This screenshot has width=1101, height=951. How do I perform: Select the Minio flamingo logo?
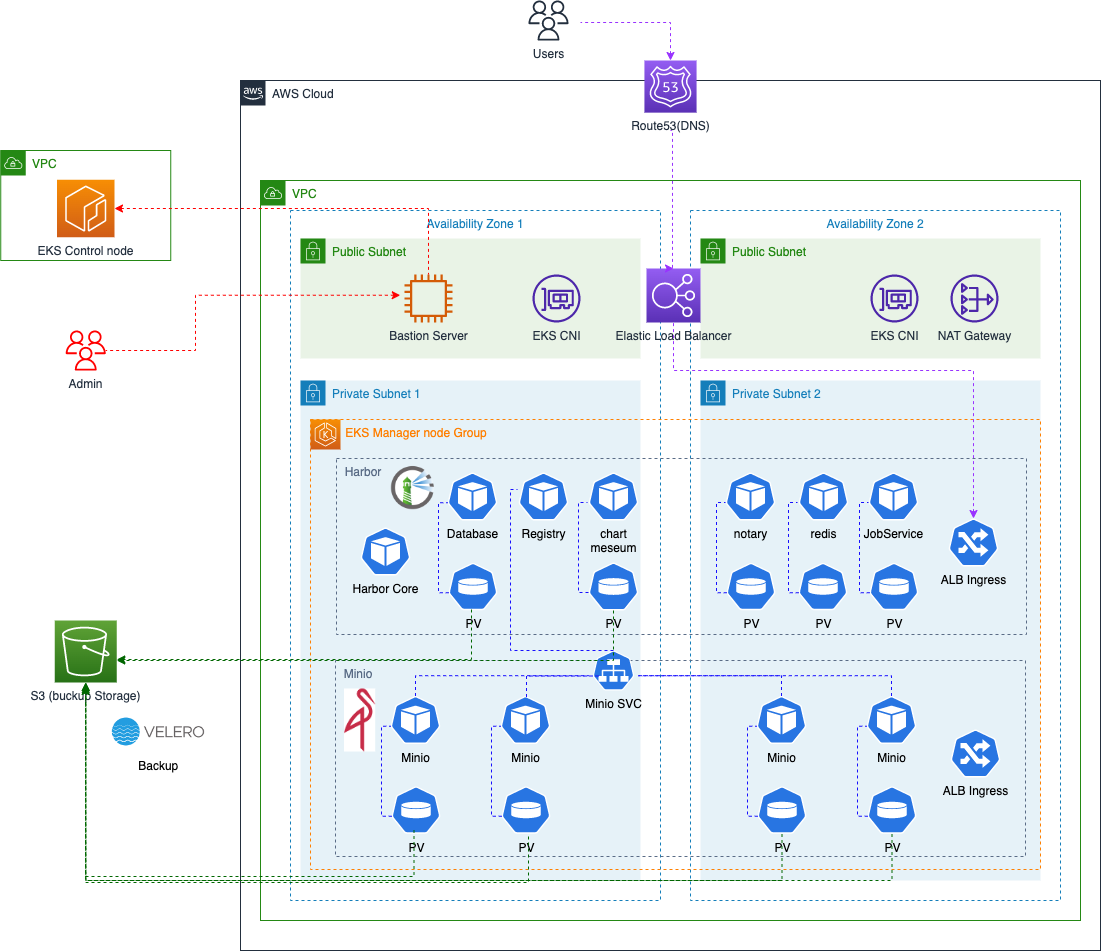pos(360,720)
